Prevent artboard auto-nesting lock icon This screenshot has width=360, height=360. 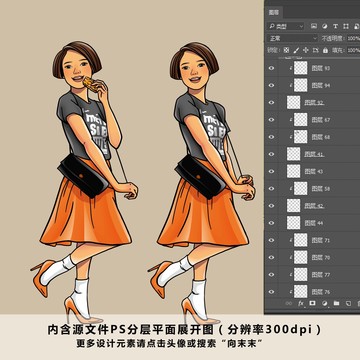click(315, 50)
